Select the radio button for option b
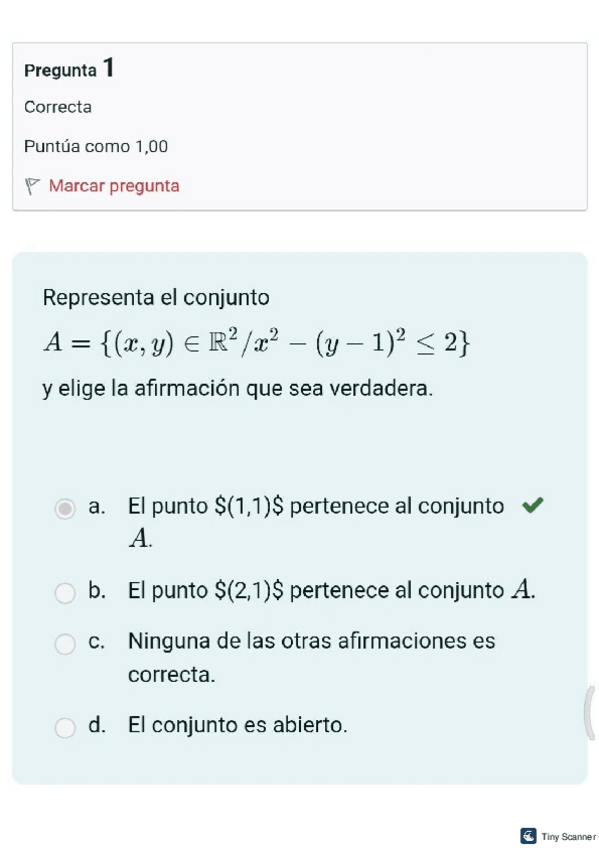 click(65, 593)
